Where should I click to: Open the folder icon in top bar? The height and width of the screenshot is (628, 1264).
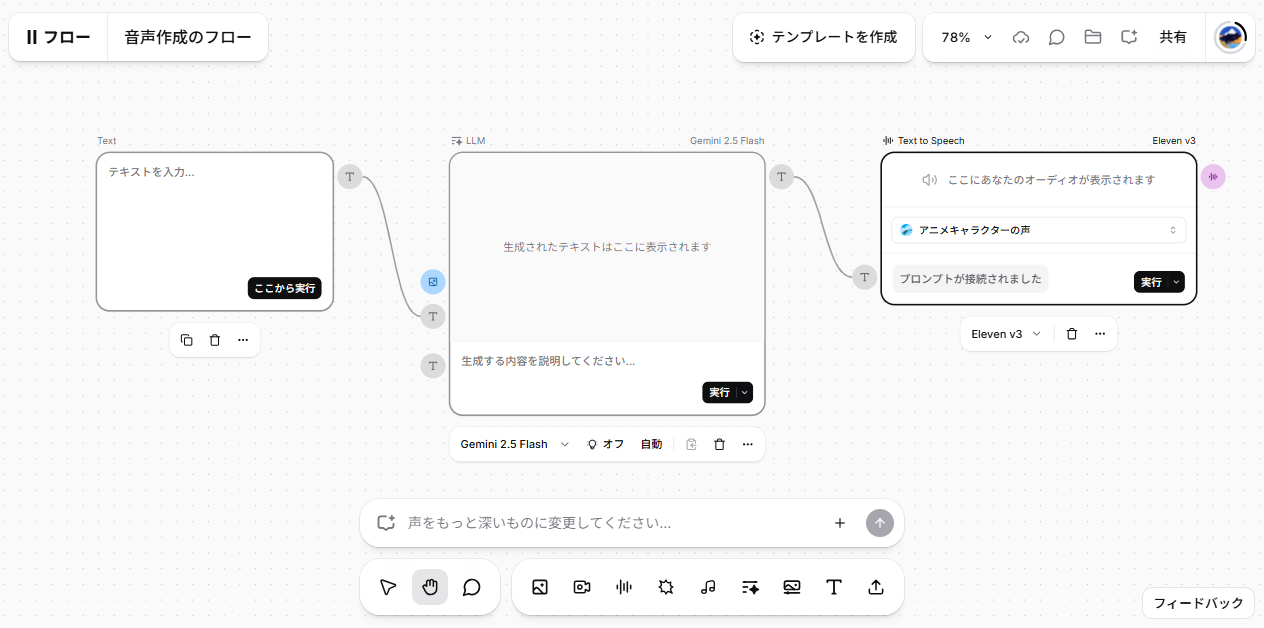[x=1093, y=37]
